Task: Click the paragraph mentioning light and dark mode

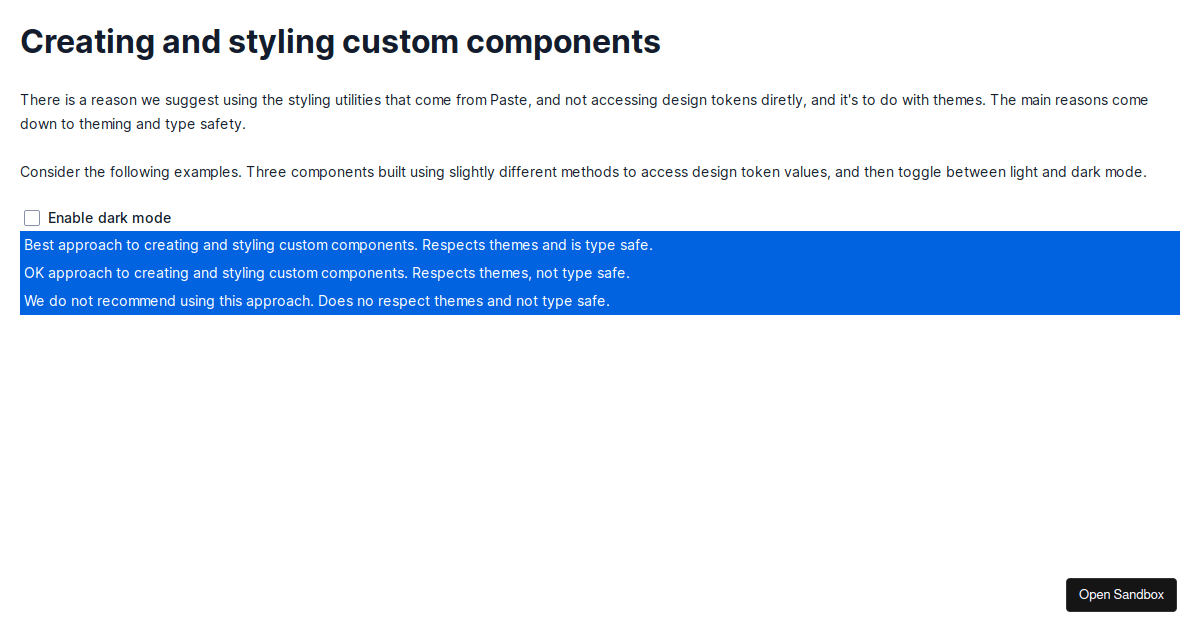Action: [582, 171]
